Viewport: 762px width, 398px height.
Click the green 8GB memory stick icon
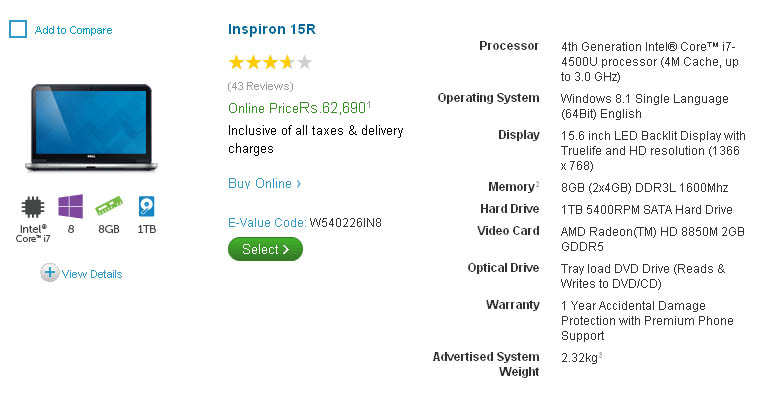pyautogui.click(x=108, y=206)
